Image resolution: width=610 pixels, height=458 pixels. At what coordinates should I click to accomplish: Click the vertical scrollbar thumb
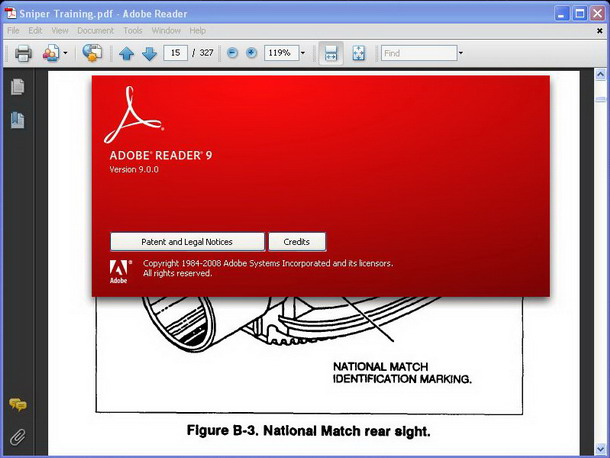(x=600, y=100)
